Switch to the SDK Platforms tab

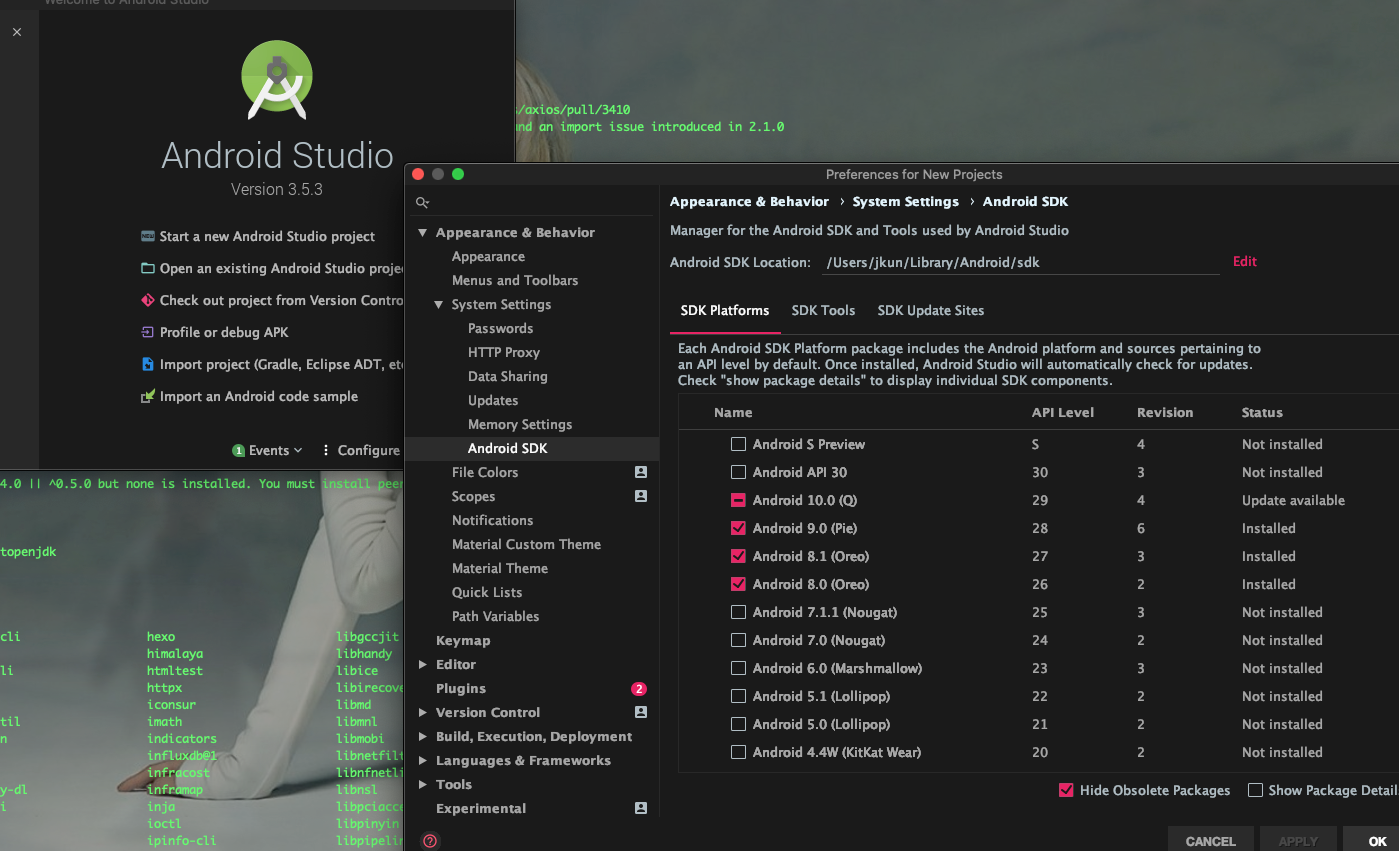coord(725,311)
